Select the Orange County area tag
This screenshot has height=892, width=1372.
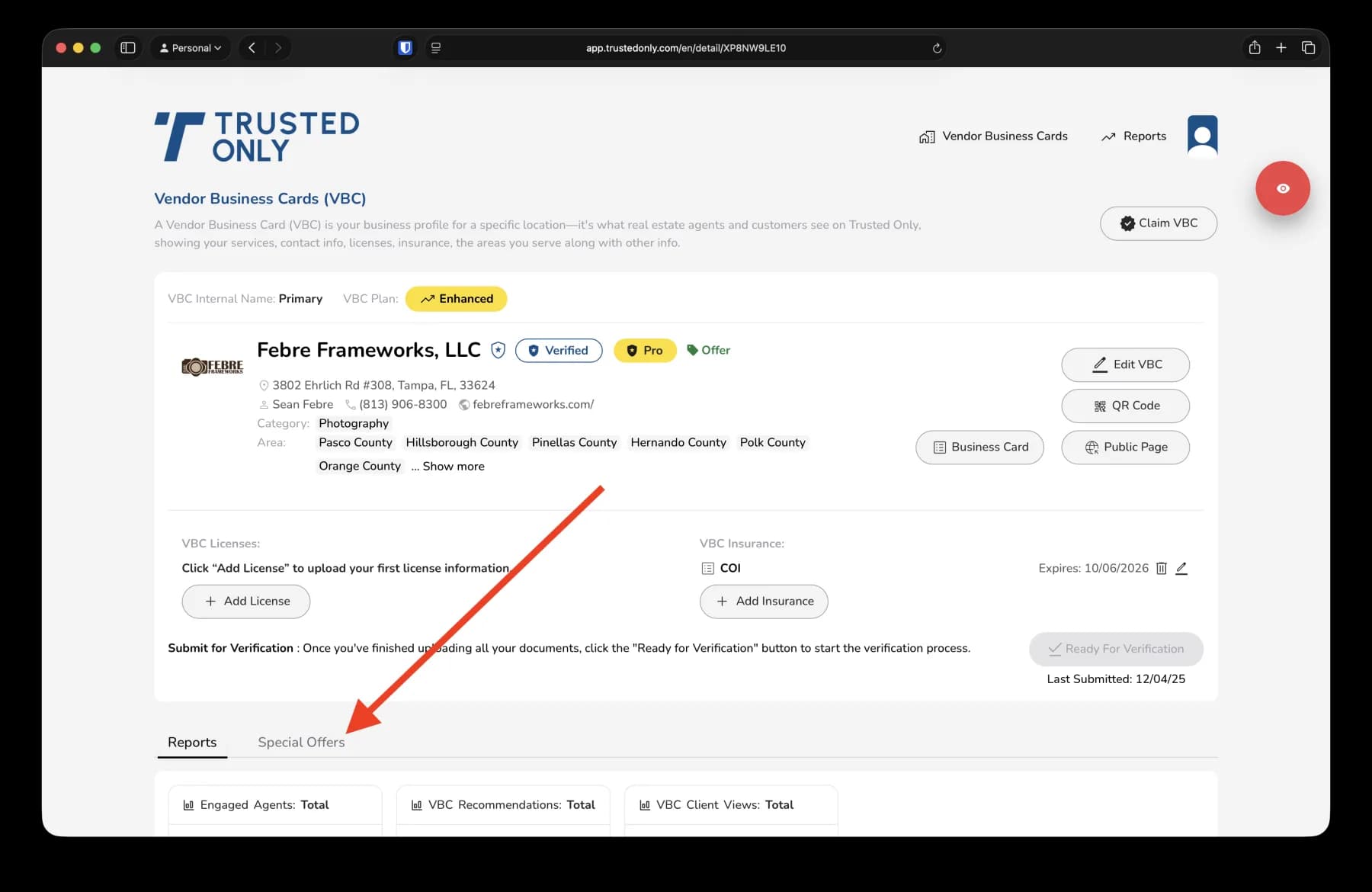360,467
